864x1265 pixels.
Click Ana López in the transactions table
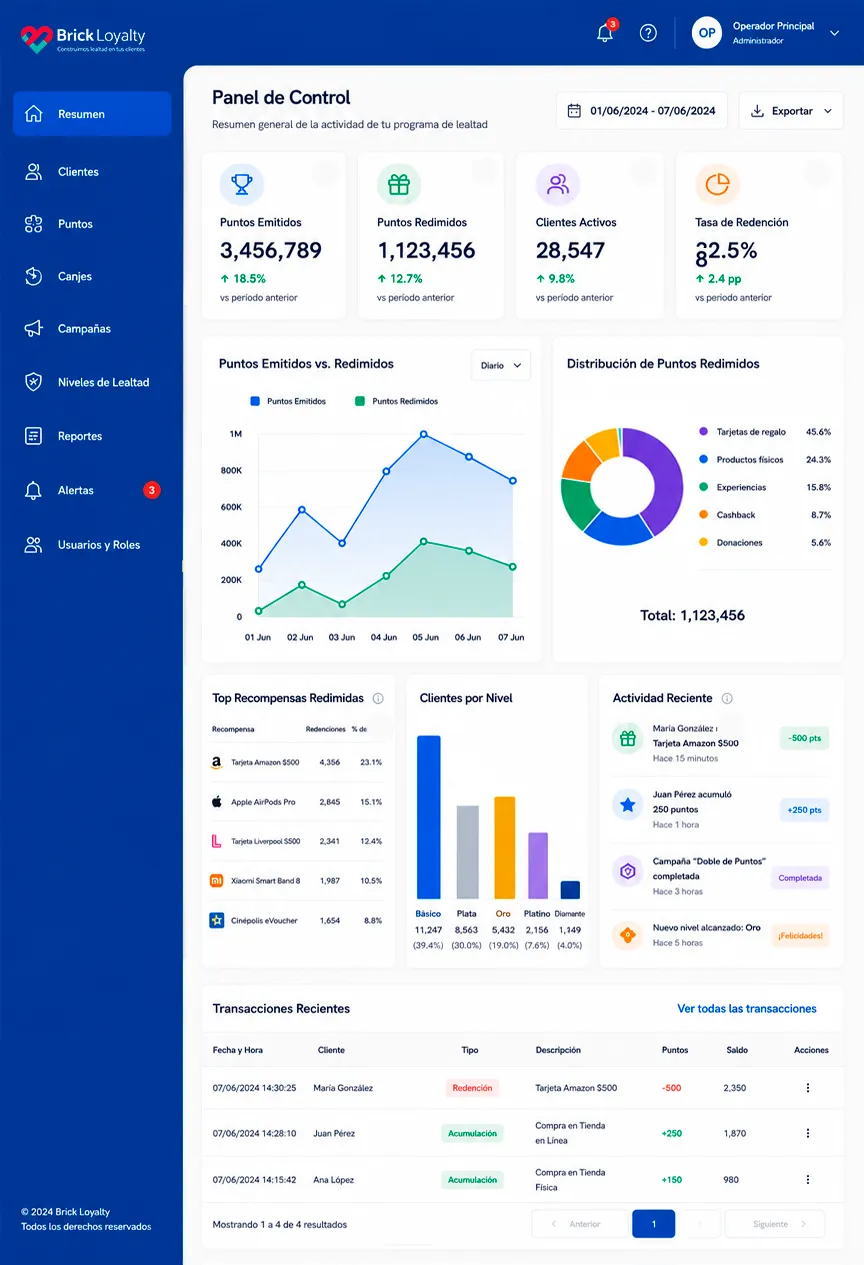coord(334,1180)
